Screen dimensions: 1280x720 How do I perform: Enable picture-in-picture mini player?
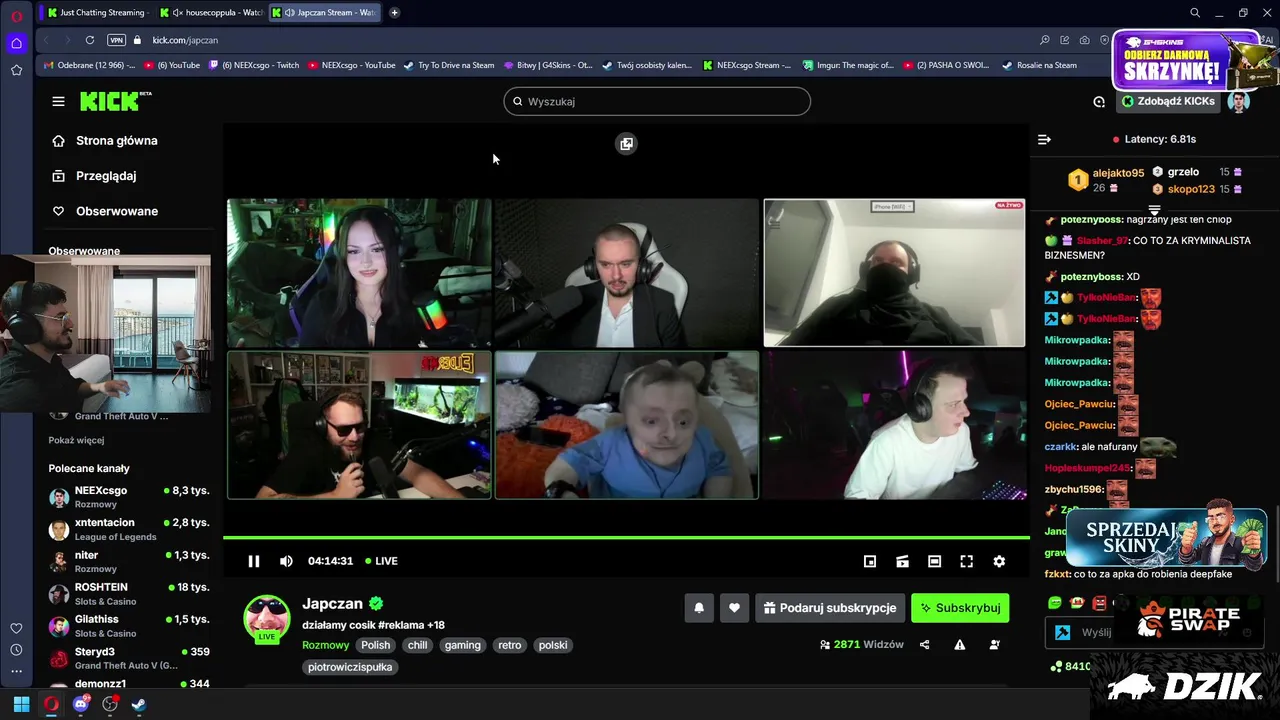tap(870, 562)
